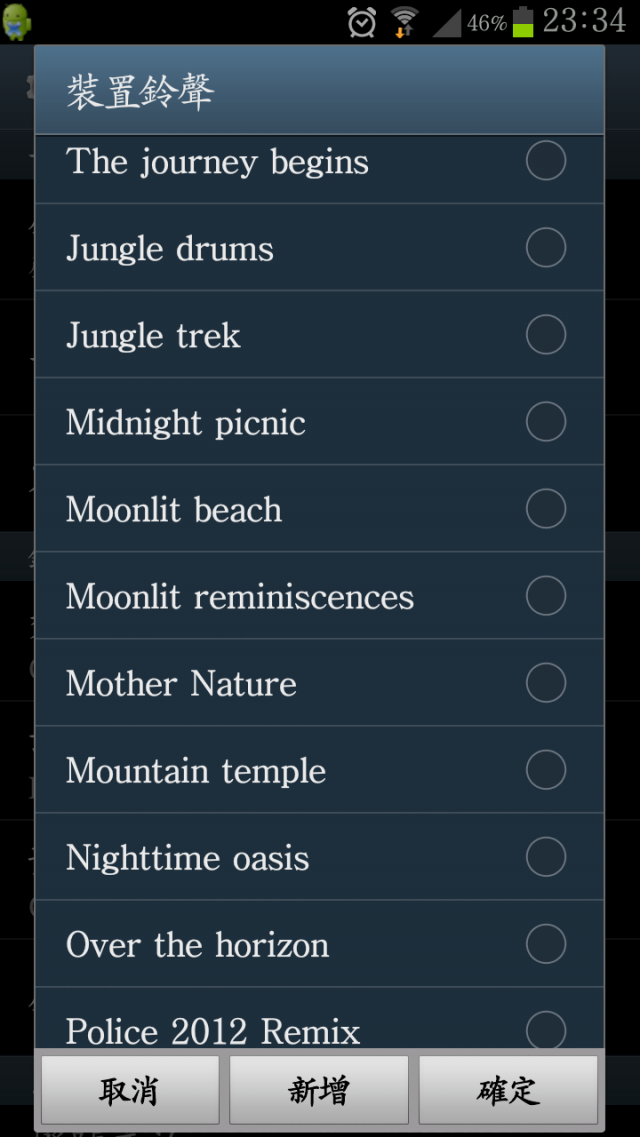Tap the cellular signal strength icon
The image size is (640, 1138).
[x=447, y=22]
